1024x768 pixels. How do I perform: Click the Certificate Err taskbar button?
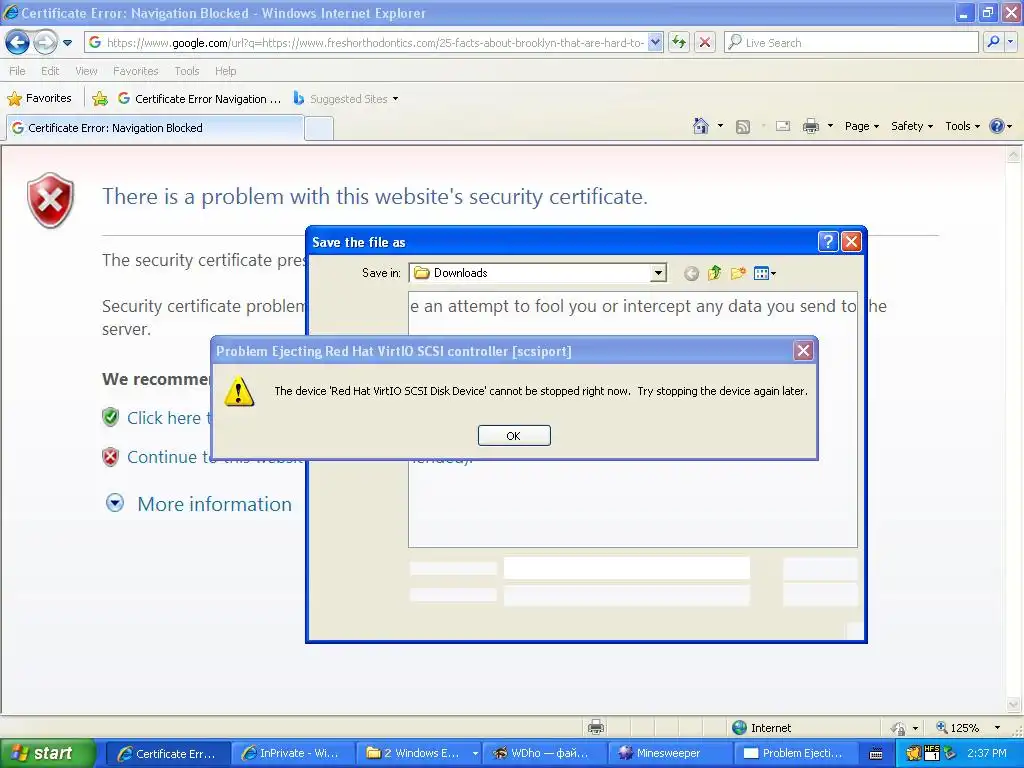[x=168, y=754]
